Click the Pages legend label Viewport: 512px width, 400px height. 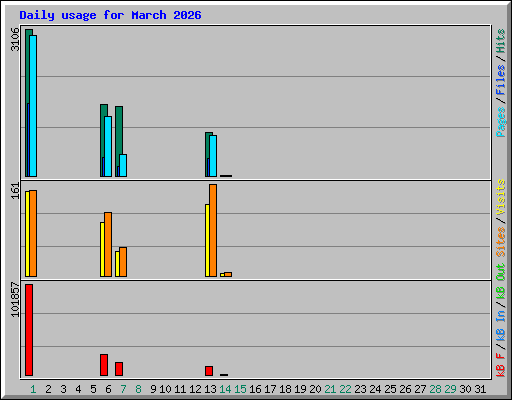[x=501, y=122]
